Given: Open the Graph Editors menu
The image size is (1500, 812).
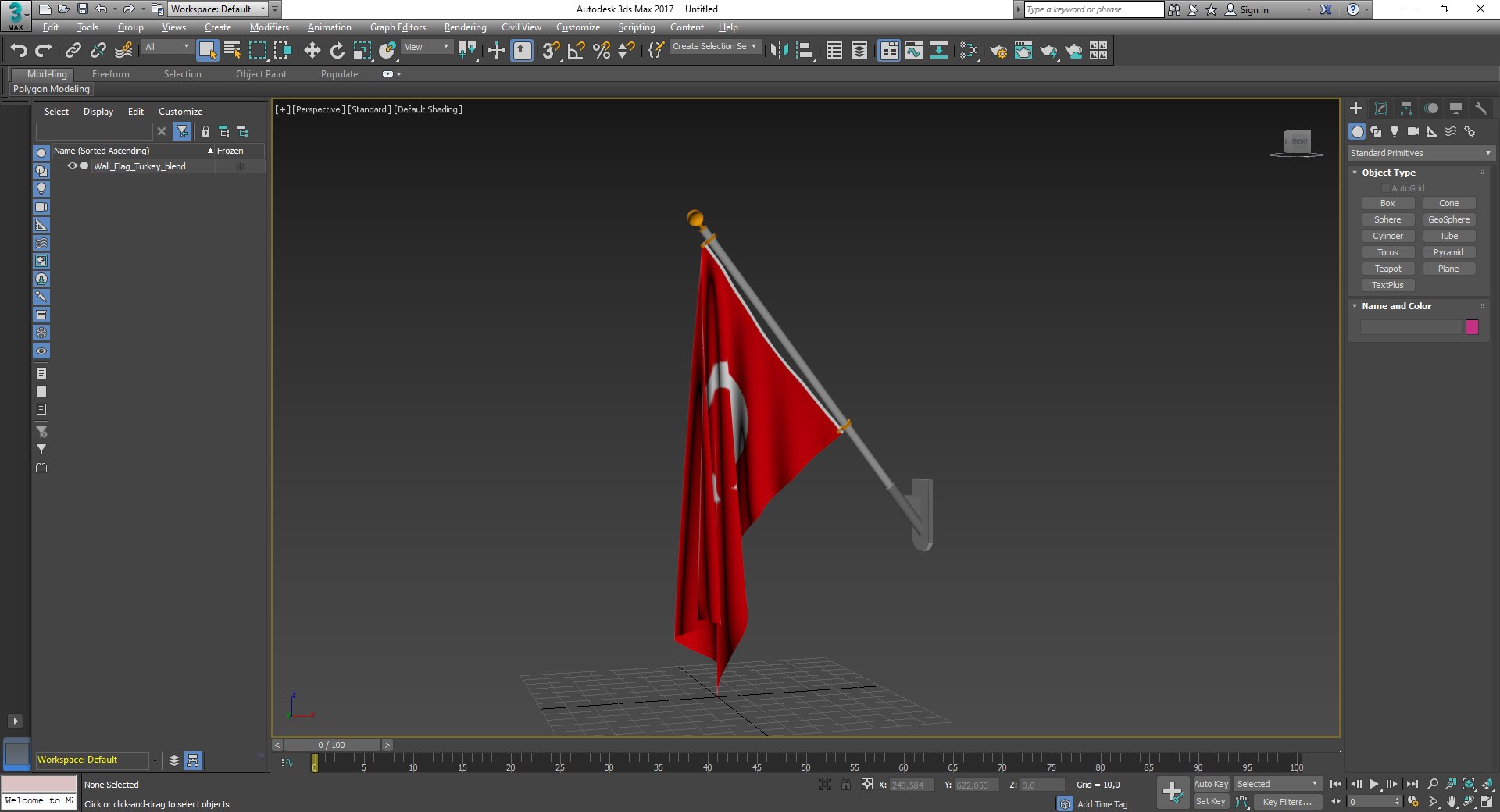Looking at the screenshot, I should 398,27.
